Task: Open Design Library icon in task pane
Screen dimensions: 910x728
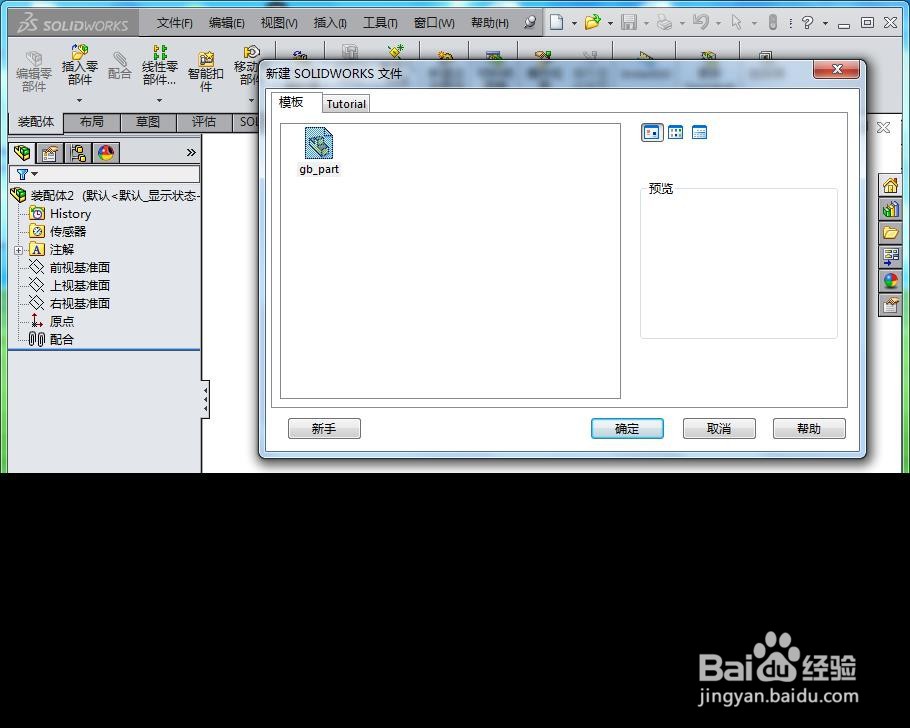Action: [x=890, y=209]
